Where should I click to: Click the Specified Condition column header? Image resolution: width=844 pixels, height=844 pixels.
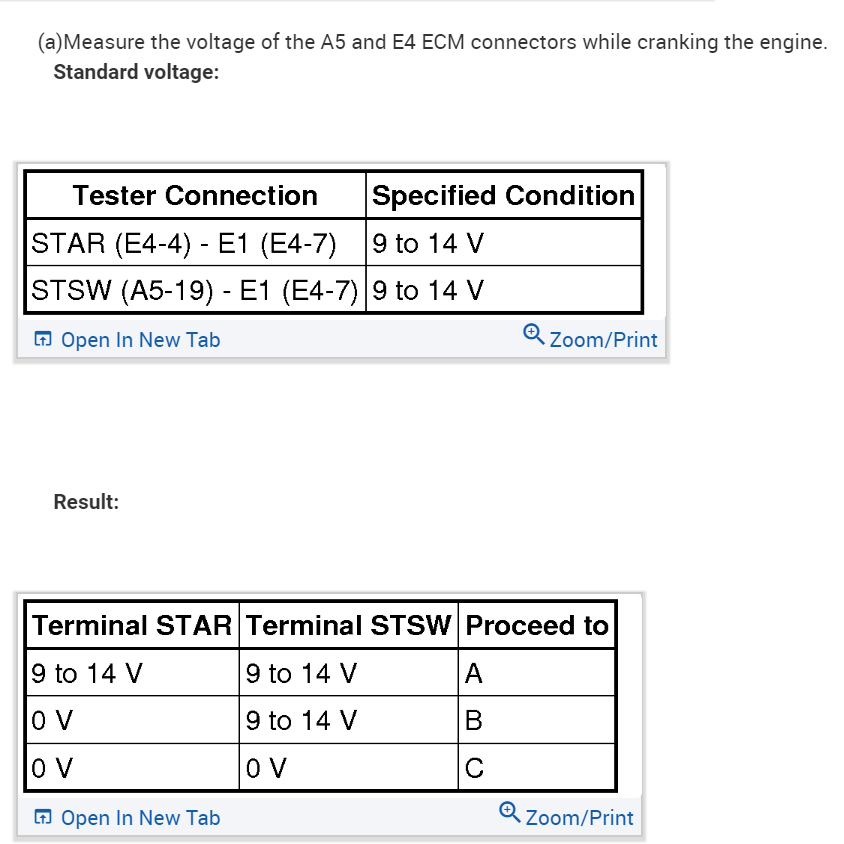(503, 196)
